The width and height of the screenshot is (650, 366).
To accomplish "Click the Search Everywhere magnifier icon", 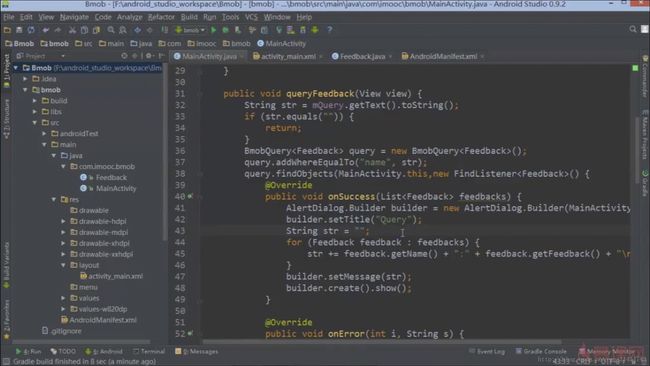I will pyautogui.click(x=633, y=29).
